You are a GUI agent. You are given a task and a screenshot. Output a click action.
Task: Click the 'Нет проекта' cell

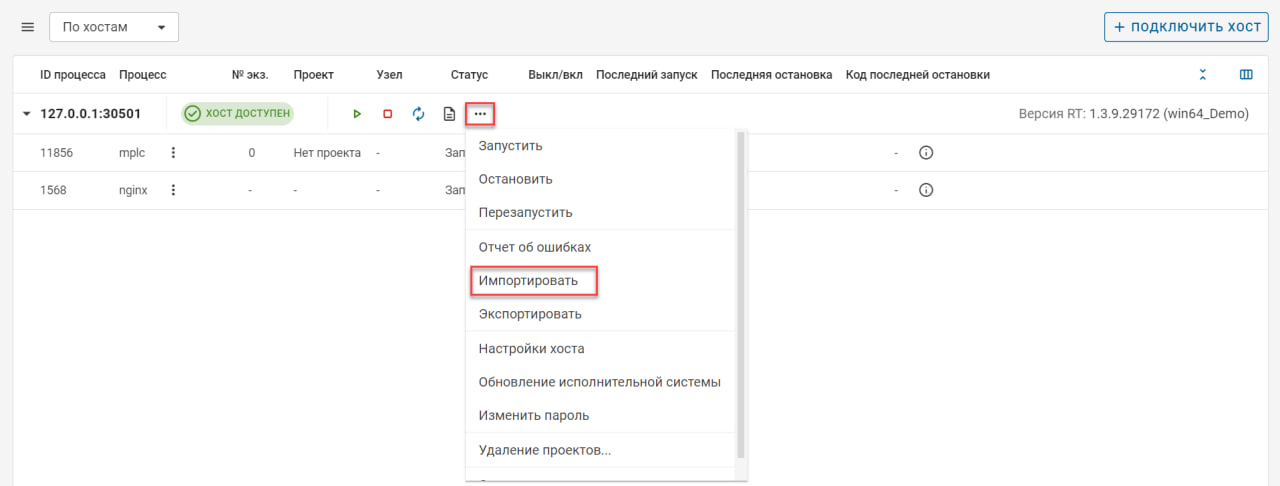tap(327, 153)
